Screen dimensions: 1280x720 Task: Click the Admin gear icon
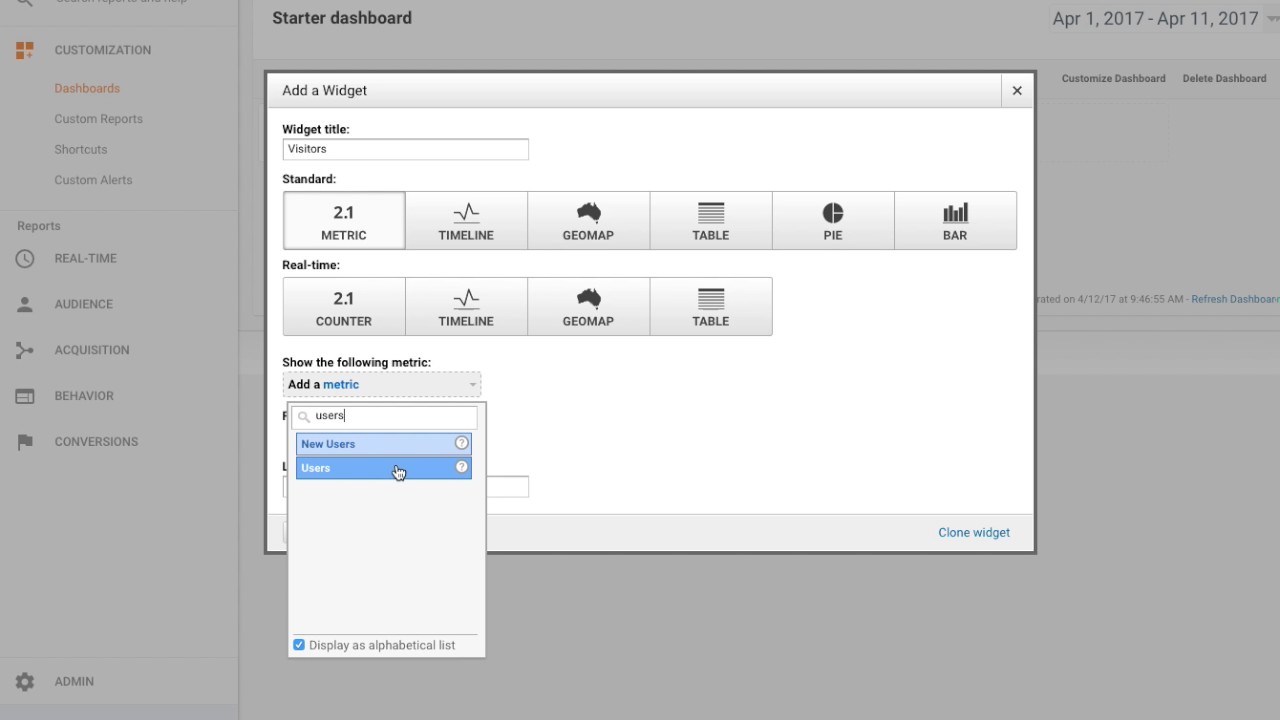(24, 681)
